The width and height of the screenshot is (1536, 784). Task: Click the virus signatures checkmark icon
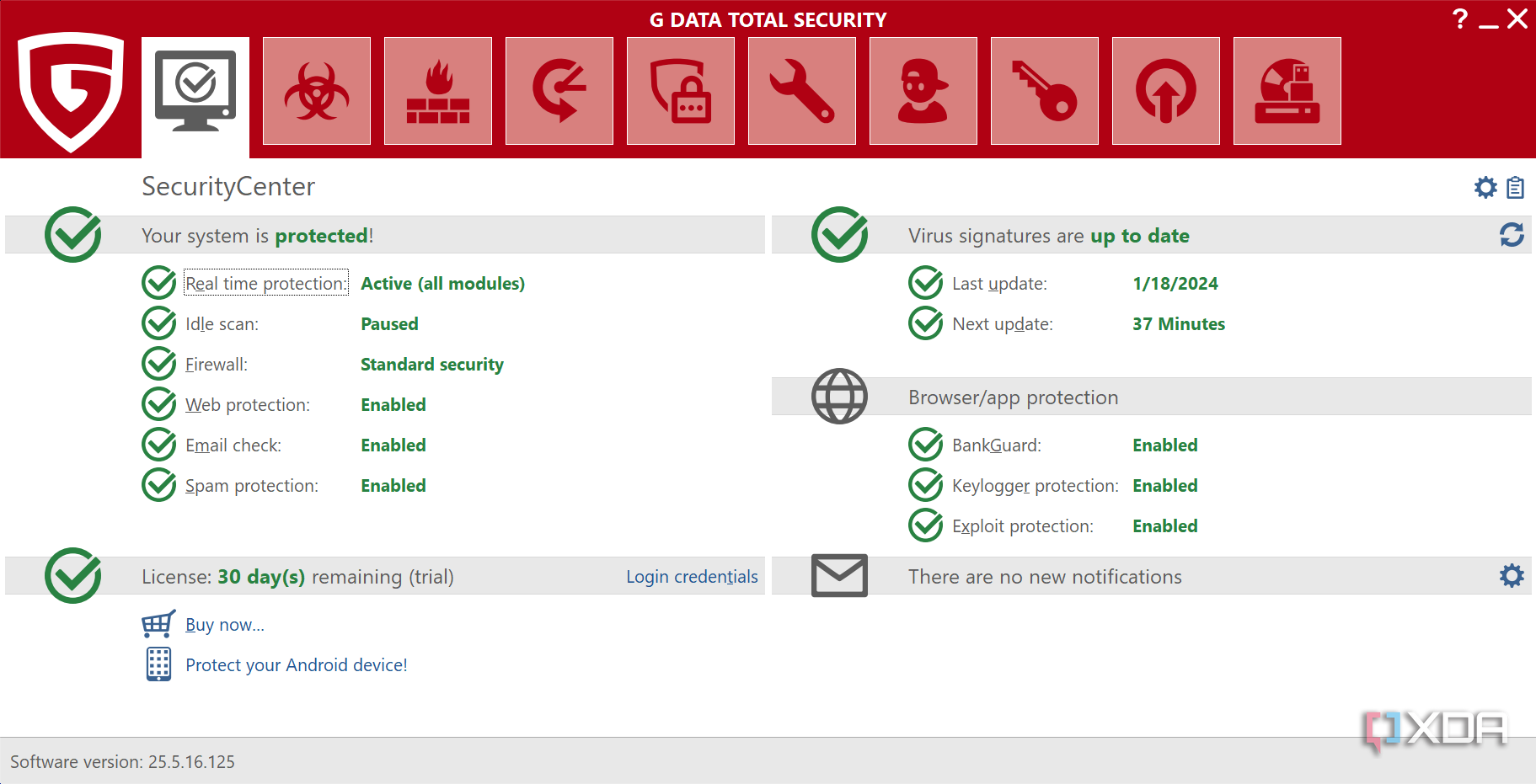pyautogui.click(x=840, y=234)
